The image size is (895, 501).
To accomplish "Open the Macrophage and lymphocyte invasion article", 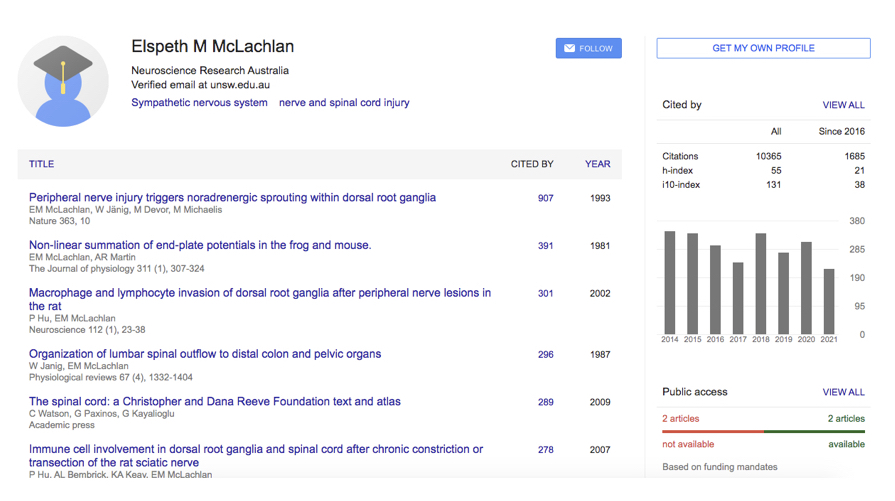I will pos(260,294).
